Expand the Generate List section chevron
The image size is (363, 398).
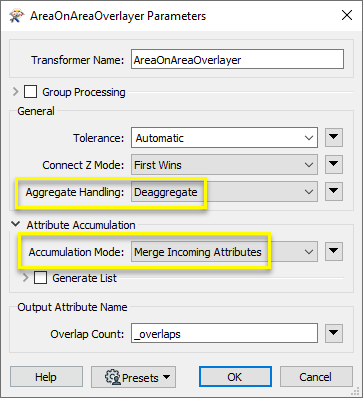click(x=25, y=278)
